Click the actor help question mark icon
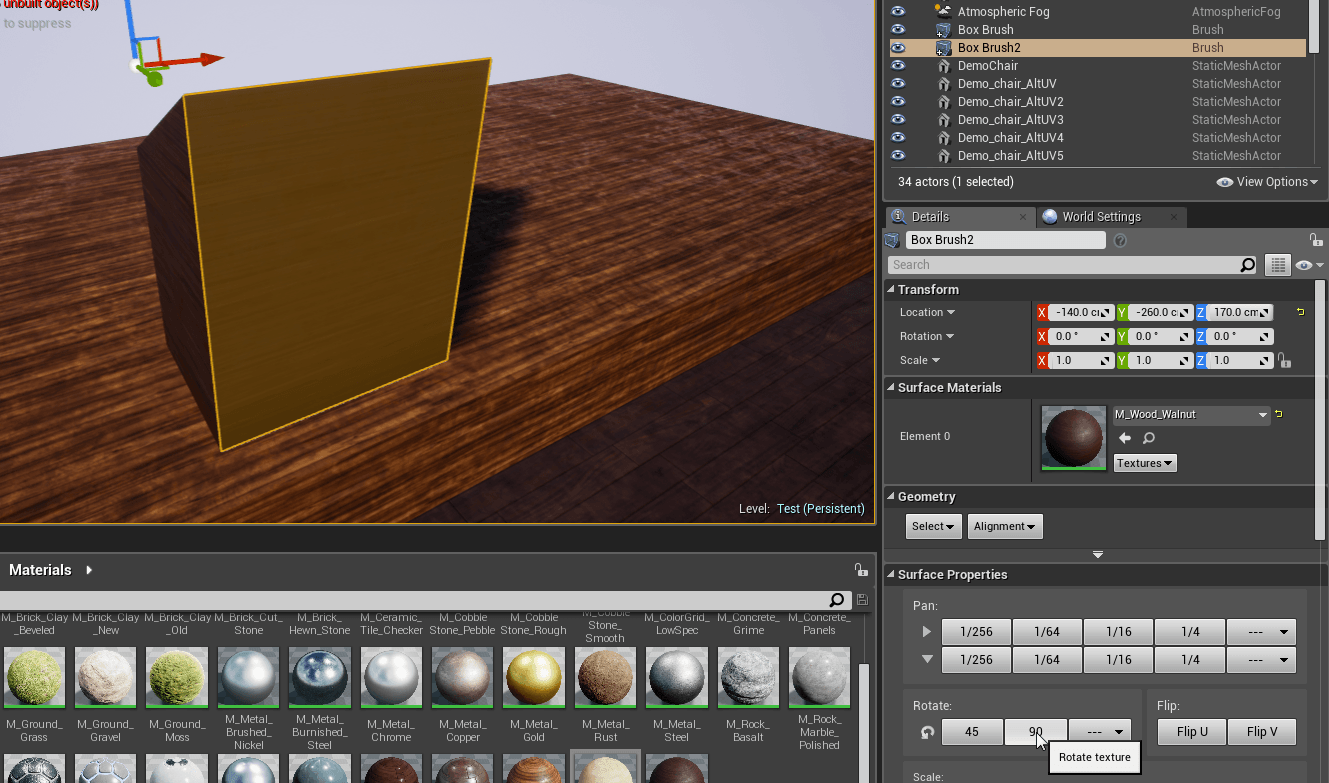The height and width of the screenshot is (783, 1329). [x=1120, y=240]
